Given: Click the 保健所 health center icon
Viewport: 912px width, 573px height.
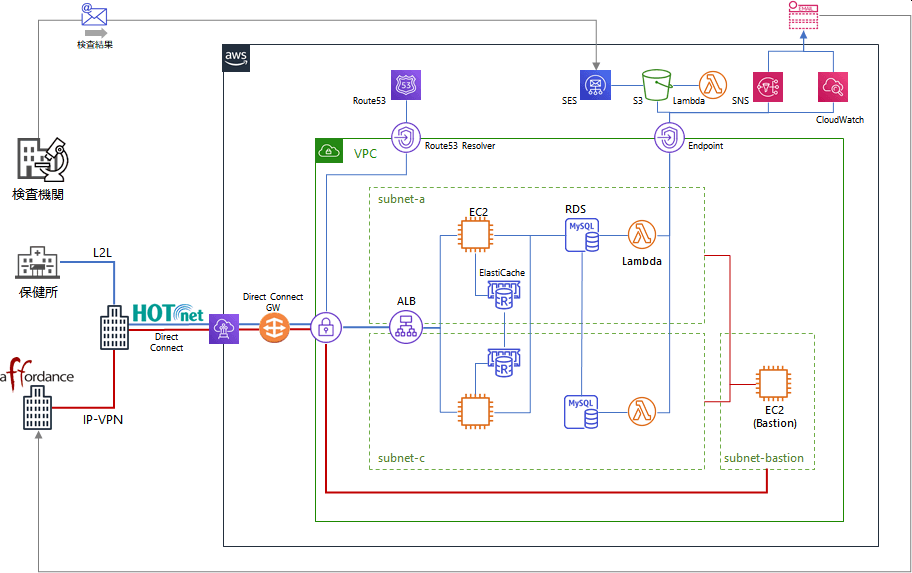Looking at the screenshot, I should [x=37, y=262].
